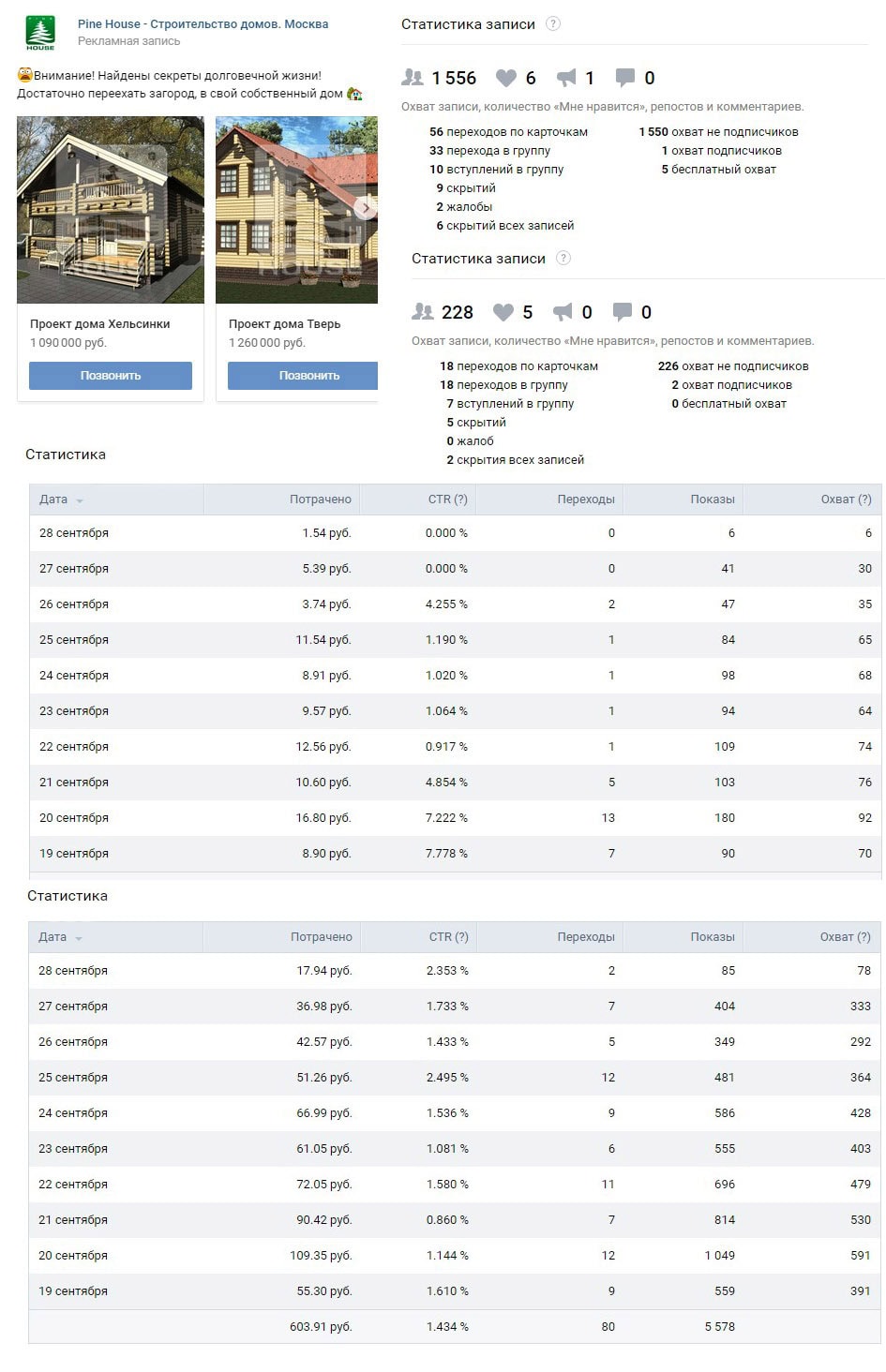This screenshot has width=886, height=1372.
Task: Open Pine House - Строительство домов link
Action: 203,24
